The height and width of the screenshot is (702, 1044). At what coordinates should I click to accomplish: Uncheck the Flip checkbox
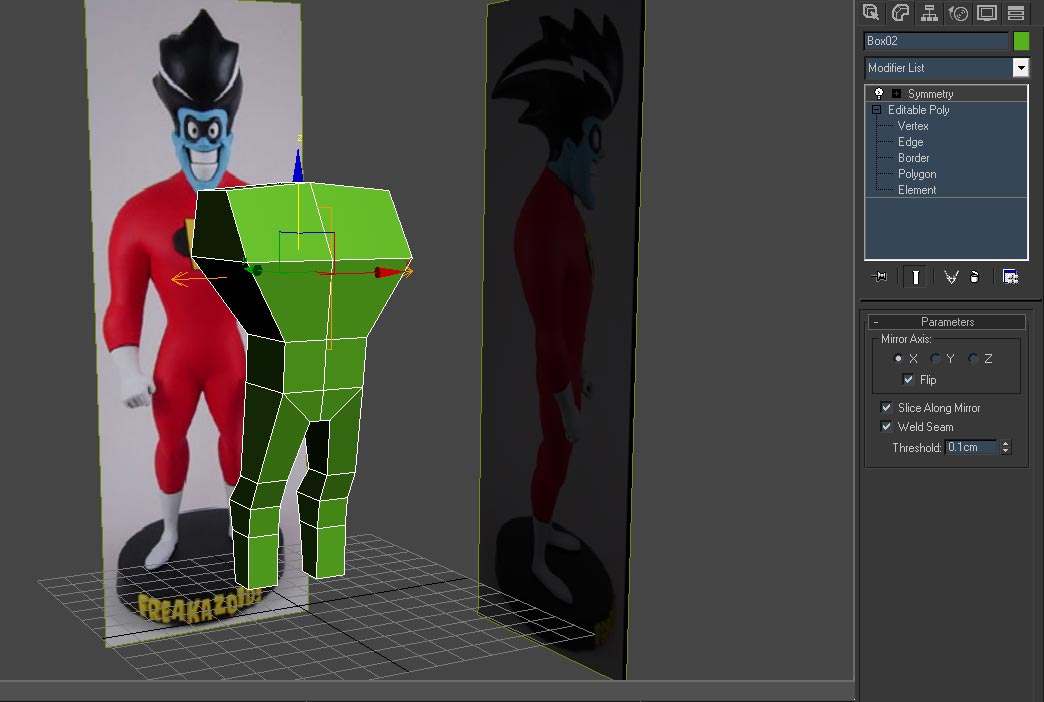[908, 379]
